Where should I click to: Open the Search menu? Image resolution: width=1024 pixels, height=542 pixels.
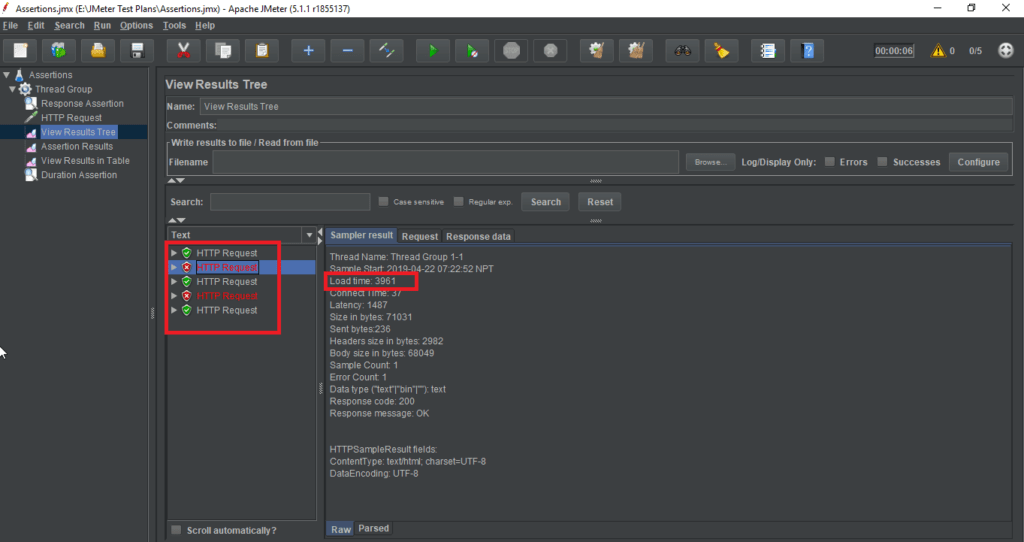69,25
